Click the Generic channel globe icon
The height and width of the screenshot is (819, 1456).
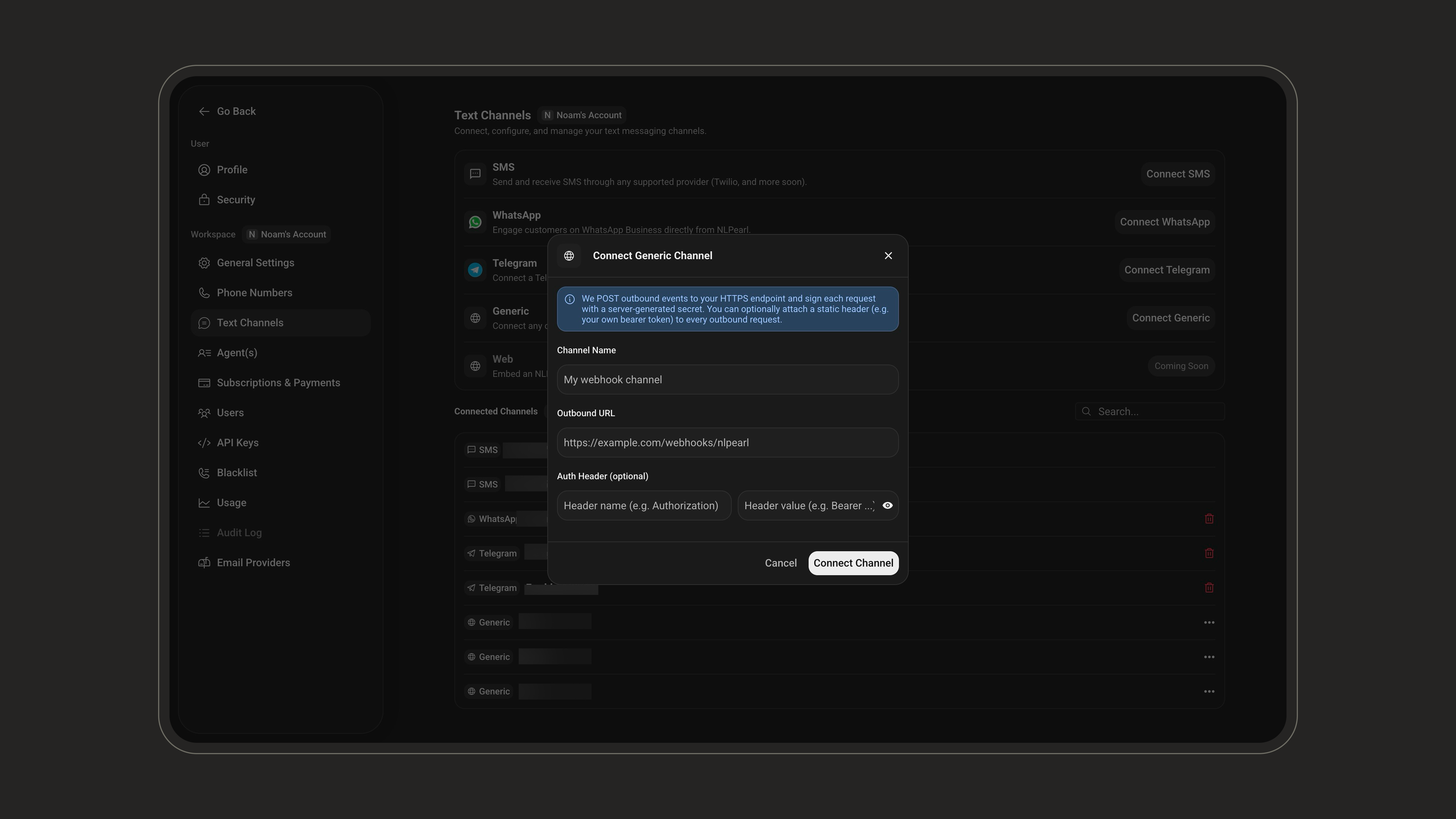pos(475,318)
